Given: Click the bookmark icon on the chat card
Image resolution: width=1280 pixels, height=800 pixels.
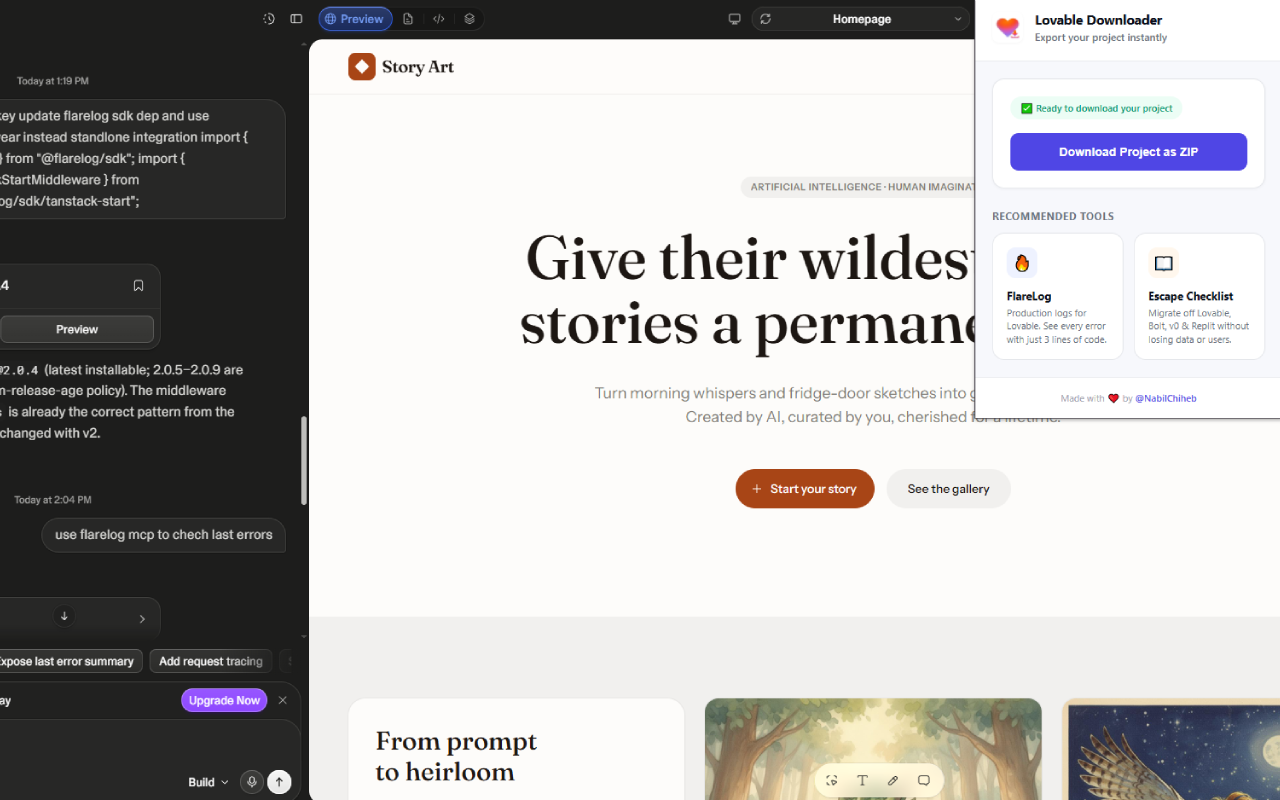Looking at the screenshot, I should point(139,286).
